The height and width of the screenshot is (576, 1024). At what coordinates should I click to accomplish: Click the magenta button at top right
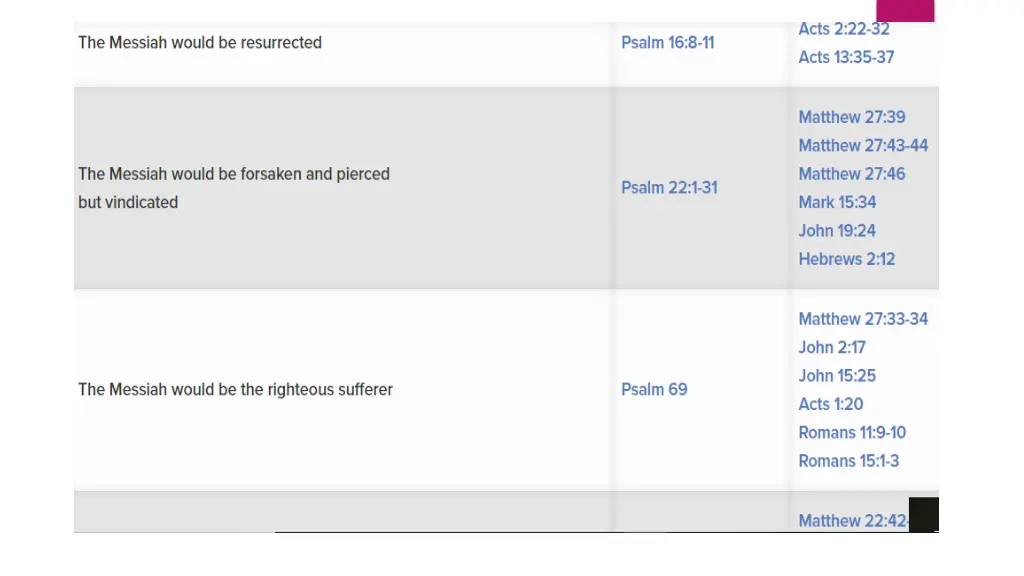(x=905, y=10)
